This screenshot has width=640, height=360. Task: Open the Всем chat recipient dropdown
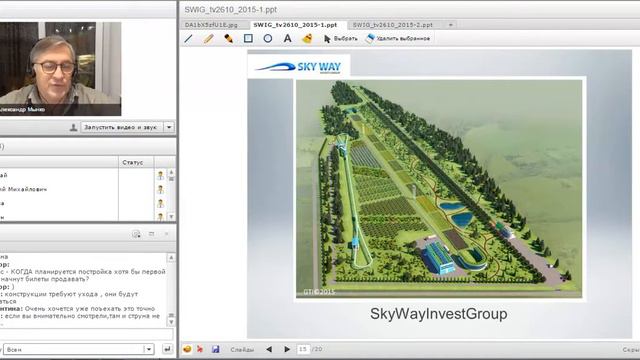point(149,349)
